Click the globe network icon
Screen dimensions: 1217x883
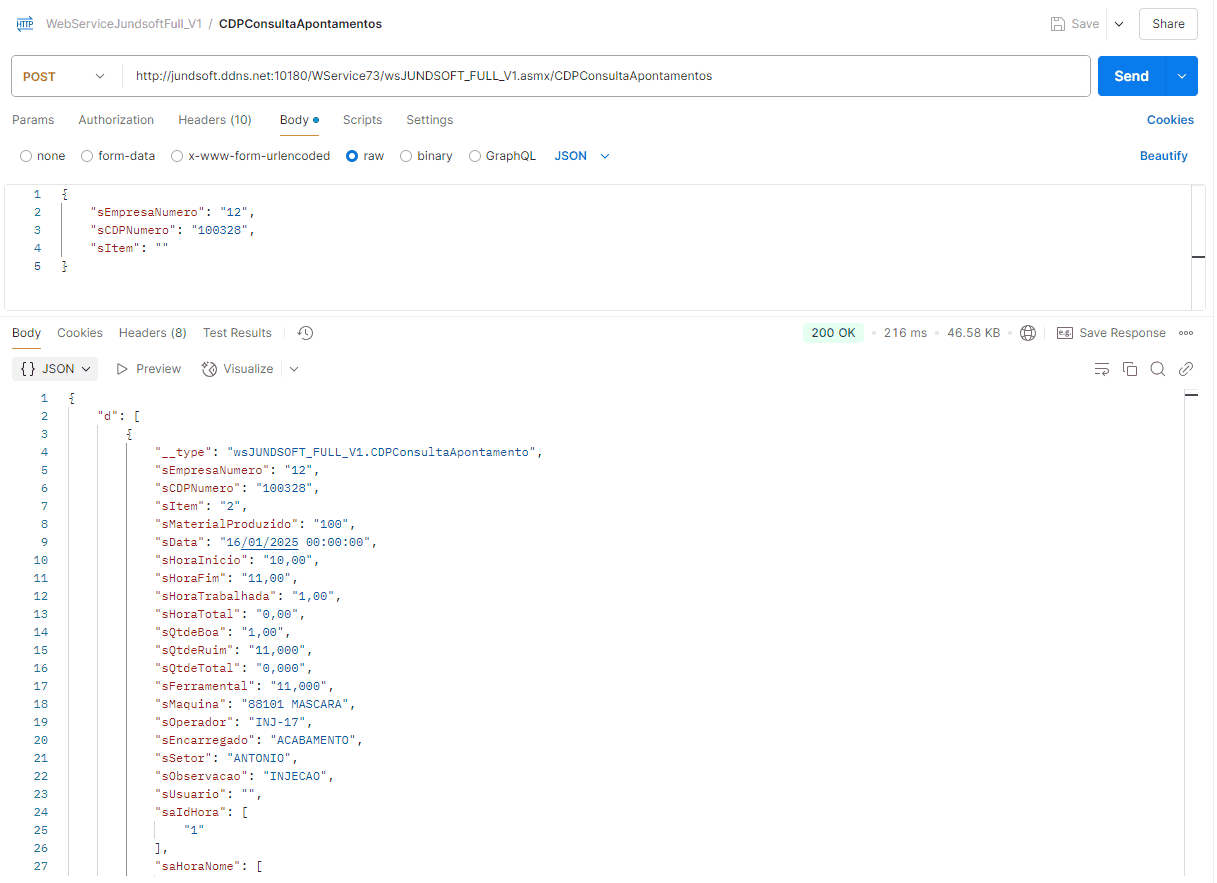(1028, 333)
